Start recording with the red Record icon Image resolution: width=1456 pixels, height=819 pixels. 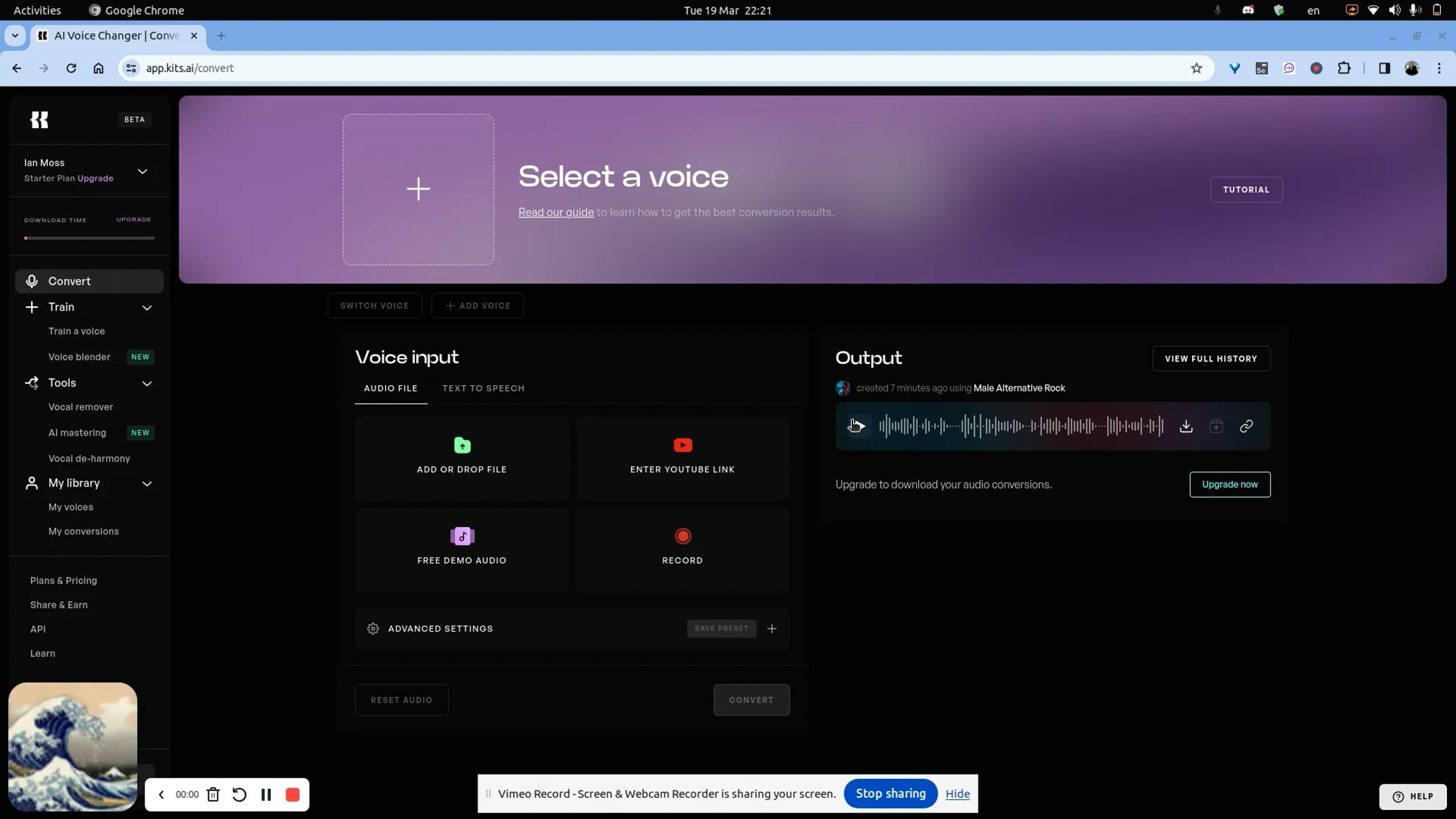coord(682,536)
